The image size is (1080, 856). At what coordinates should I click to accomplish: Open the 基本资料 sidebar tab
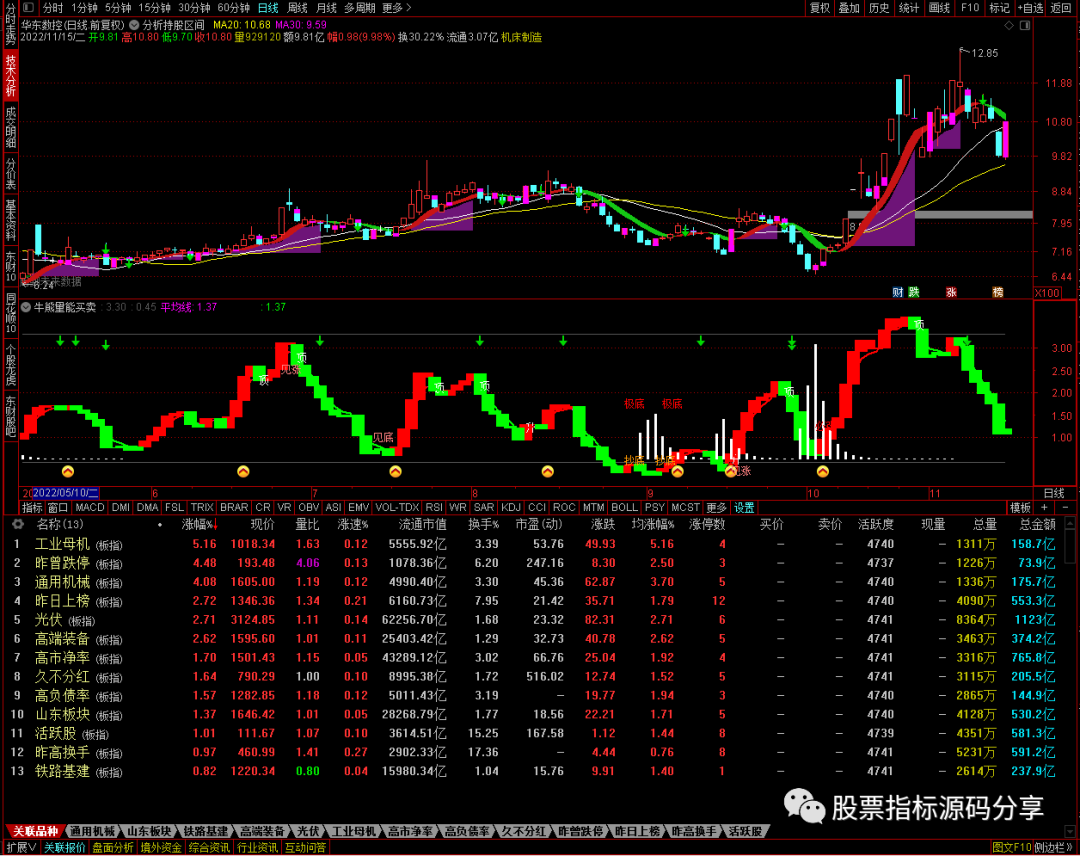(10, 220)
